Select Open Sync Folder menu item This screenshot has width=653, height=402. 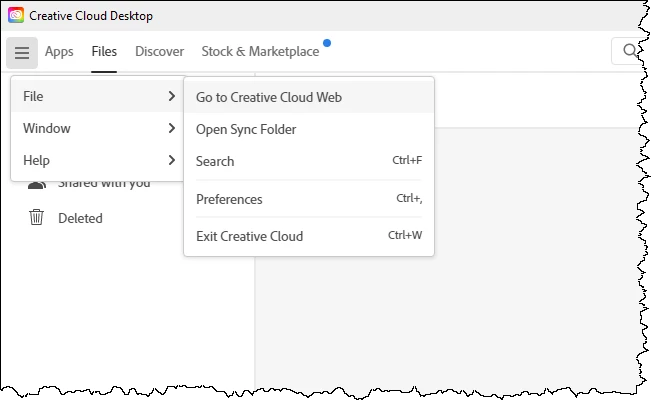(x=246, y=129)
